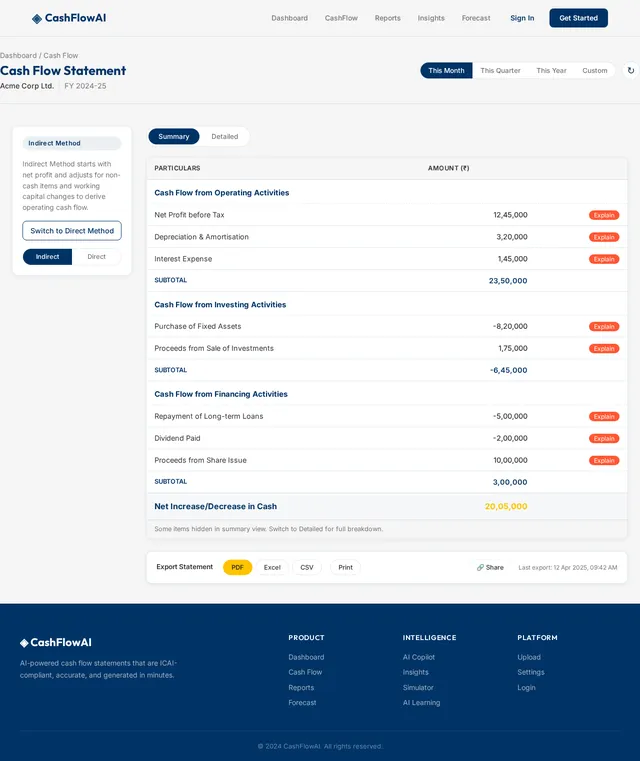Explain Depreciation & Amortisation row
This screenshot has height=761, width=640.
tap(604, 237)
